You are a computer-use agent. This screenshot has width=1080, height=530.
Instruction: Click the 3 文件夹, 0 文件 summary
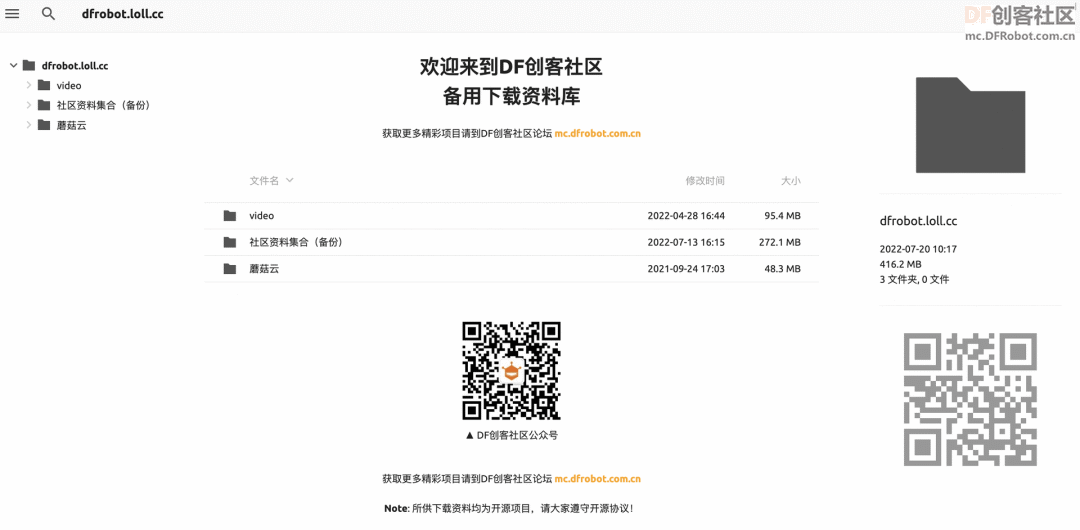(x=914, y=279)
